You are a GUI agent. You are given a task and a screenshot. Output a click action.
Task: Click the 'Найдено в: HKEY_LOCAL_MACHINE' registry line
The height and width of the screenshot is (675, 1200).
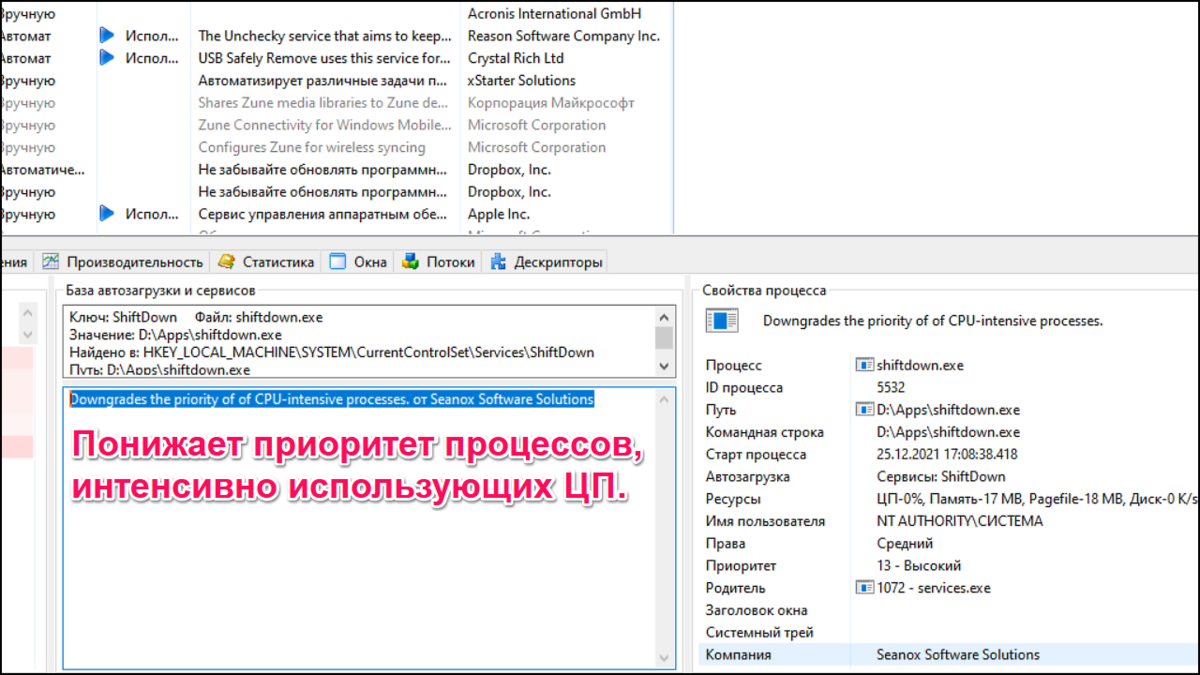click(332, 352)
